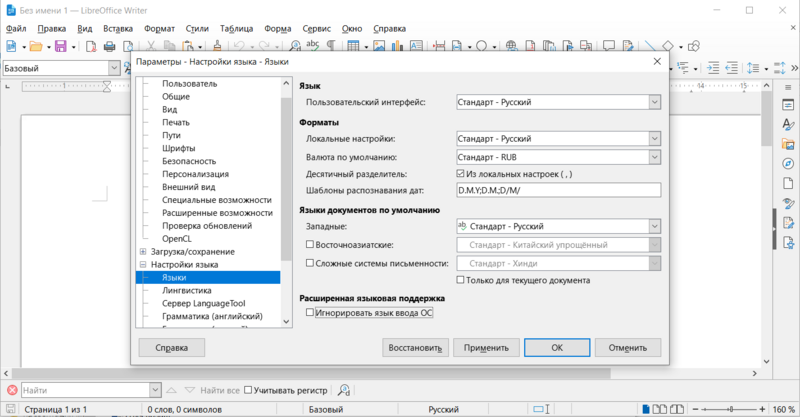Image resolution: width=800 pixels, height=417 pixels.
Task: Insert image toolbar icon
Action: (x=379, y=46)
